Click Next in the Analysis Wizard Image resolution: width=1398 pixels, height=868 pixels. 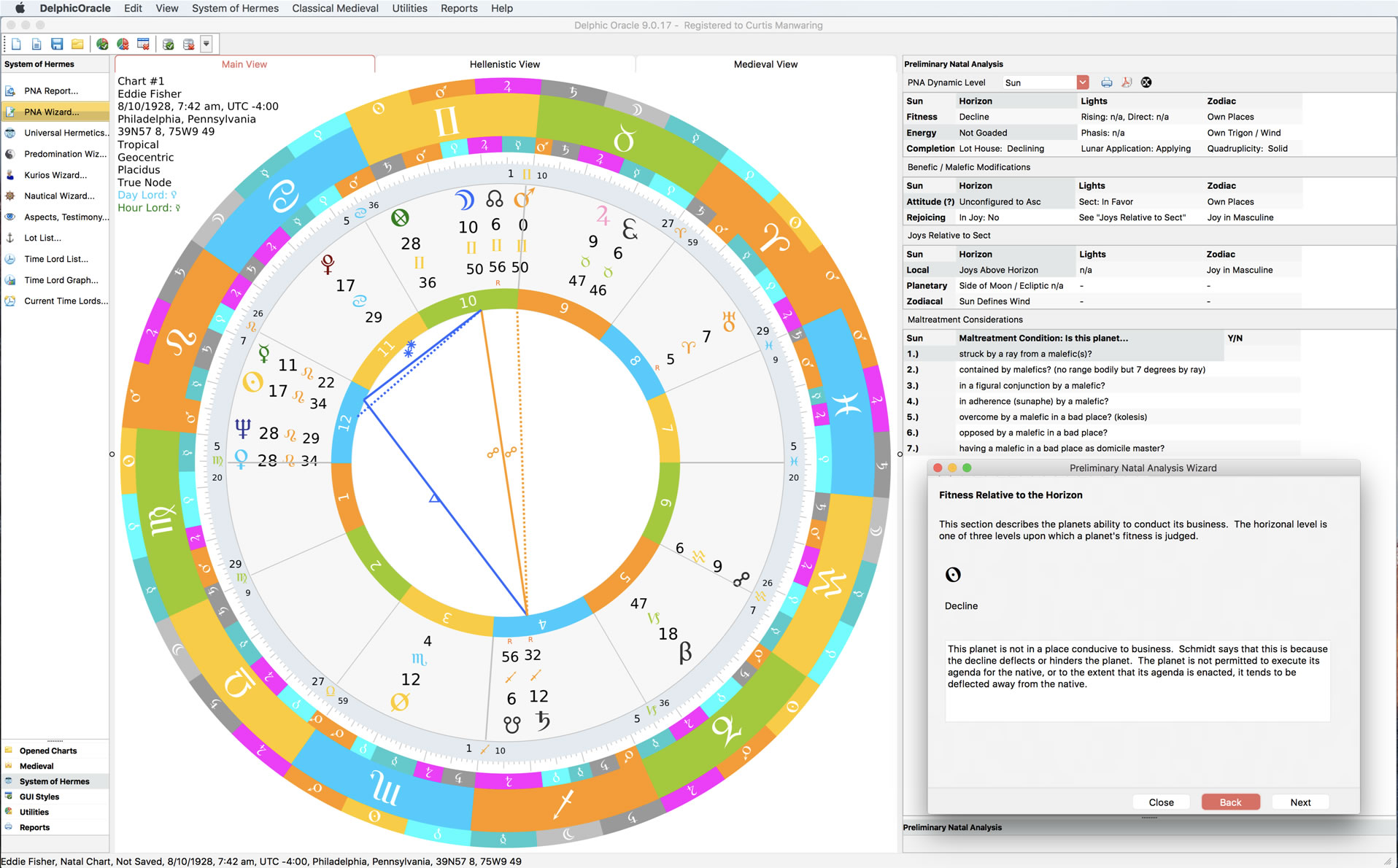[x=1300, y=802]
